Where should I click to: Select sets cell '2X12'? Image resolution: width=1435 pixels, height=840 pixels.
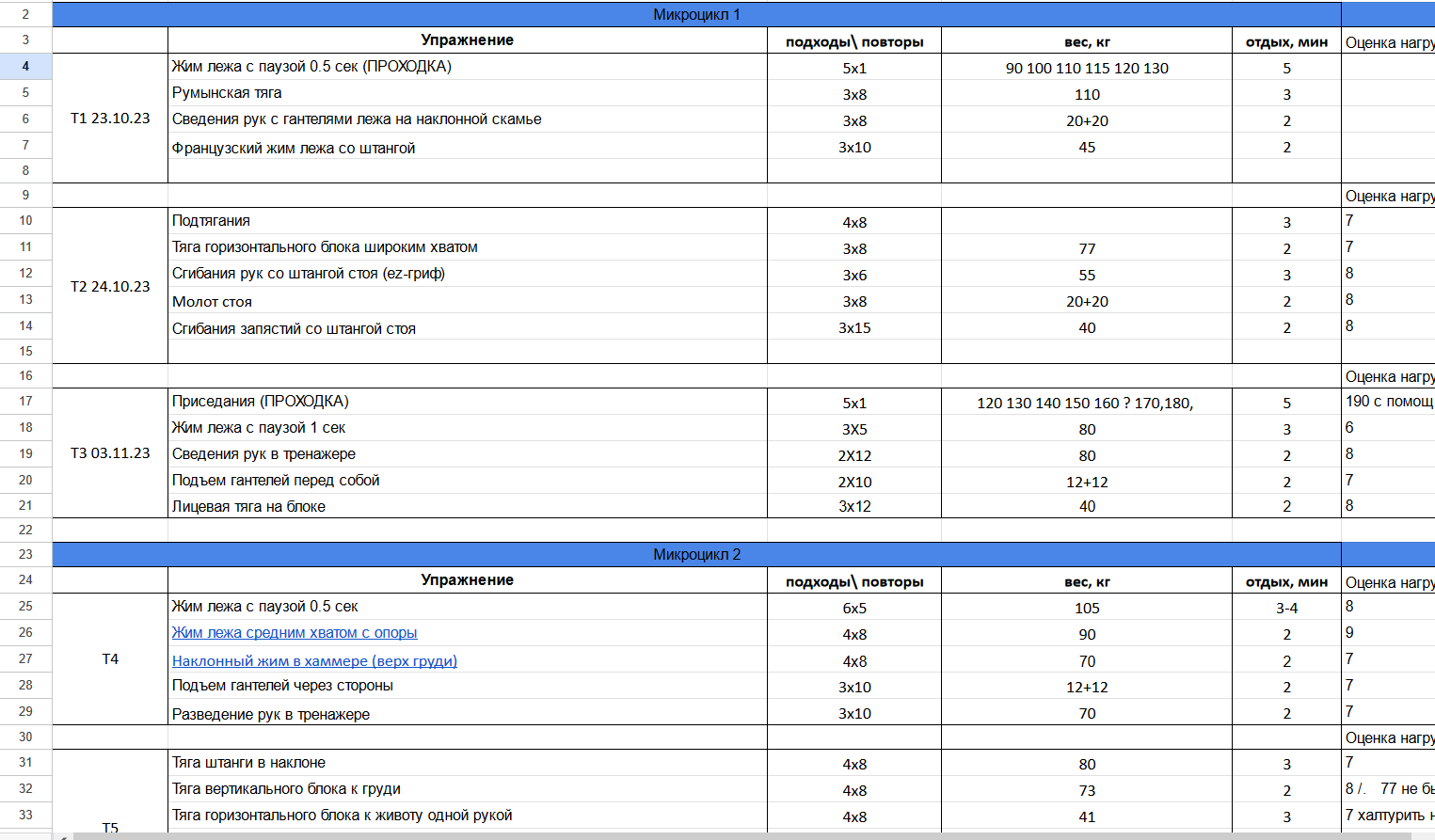point(854,455)
